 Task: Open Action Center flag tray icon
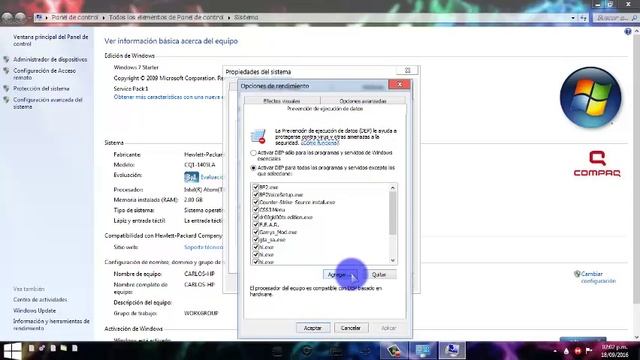[x=589, y=351]
